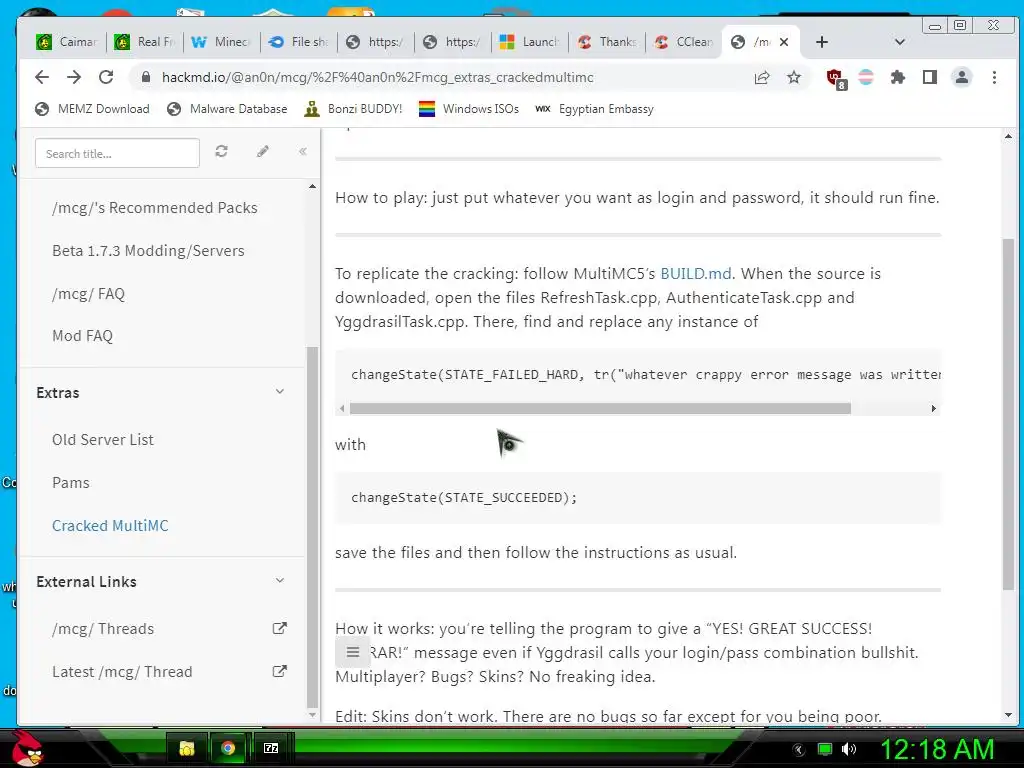
Task: Open the Extensions puzzle piece menu
Action: point(898,78)
